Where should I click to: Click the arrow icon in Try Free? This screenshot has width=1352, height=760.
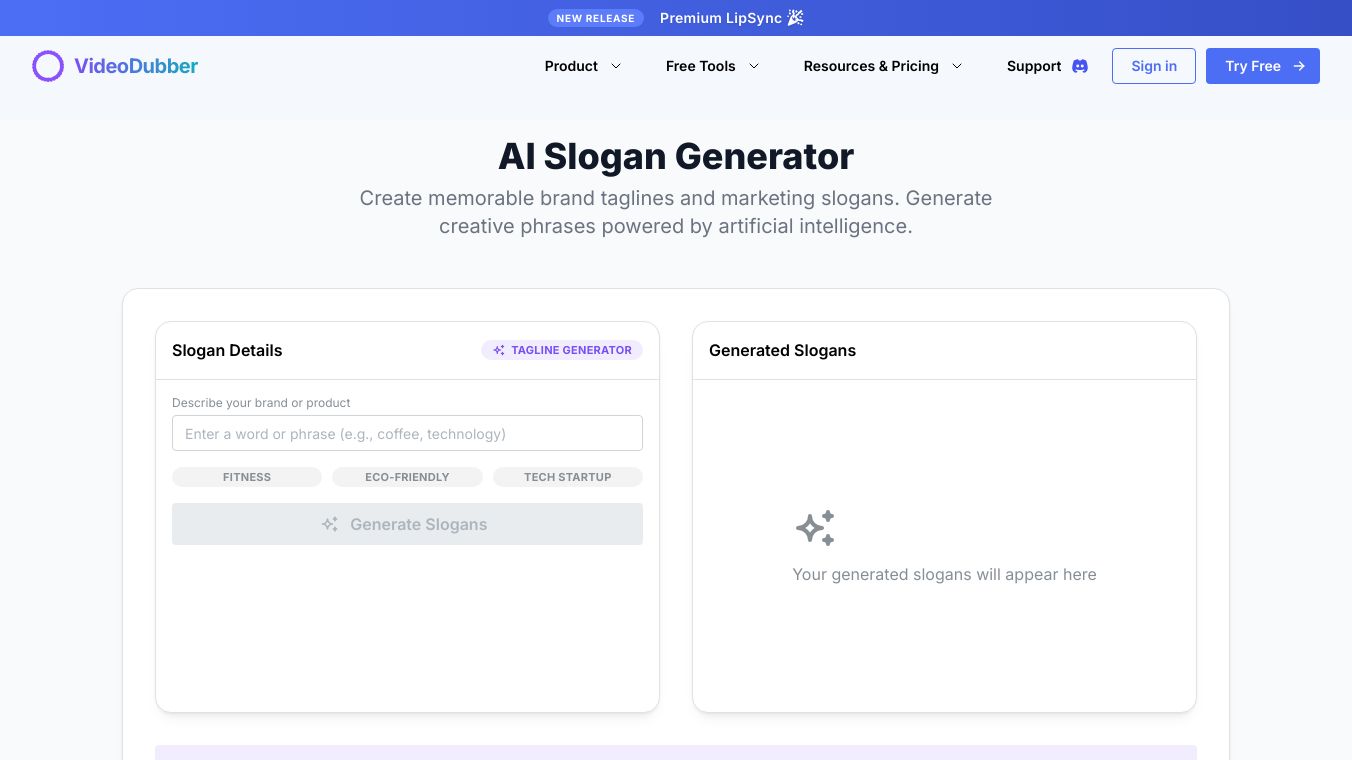1299,66
